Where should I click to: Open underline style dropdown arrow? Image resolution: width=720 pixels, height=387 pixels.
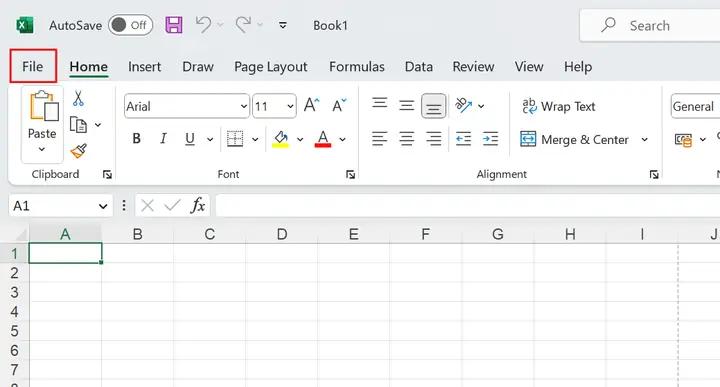(210, 139)
